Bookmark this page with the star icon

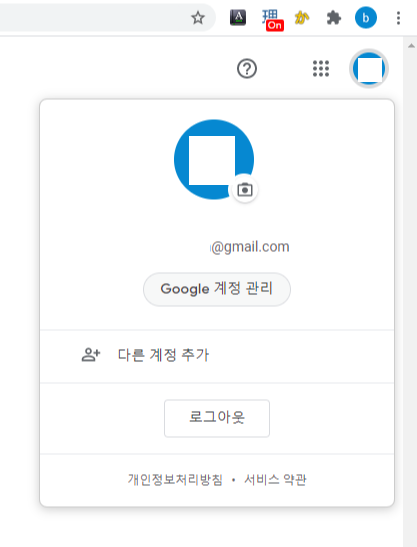tap(198, 17)
